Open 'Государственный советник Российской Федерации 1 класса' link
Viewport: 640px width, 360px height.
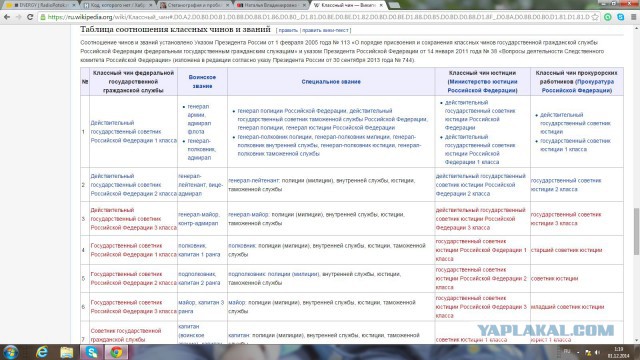tap(133, 250)
